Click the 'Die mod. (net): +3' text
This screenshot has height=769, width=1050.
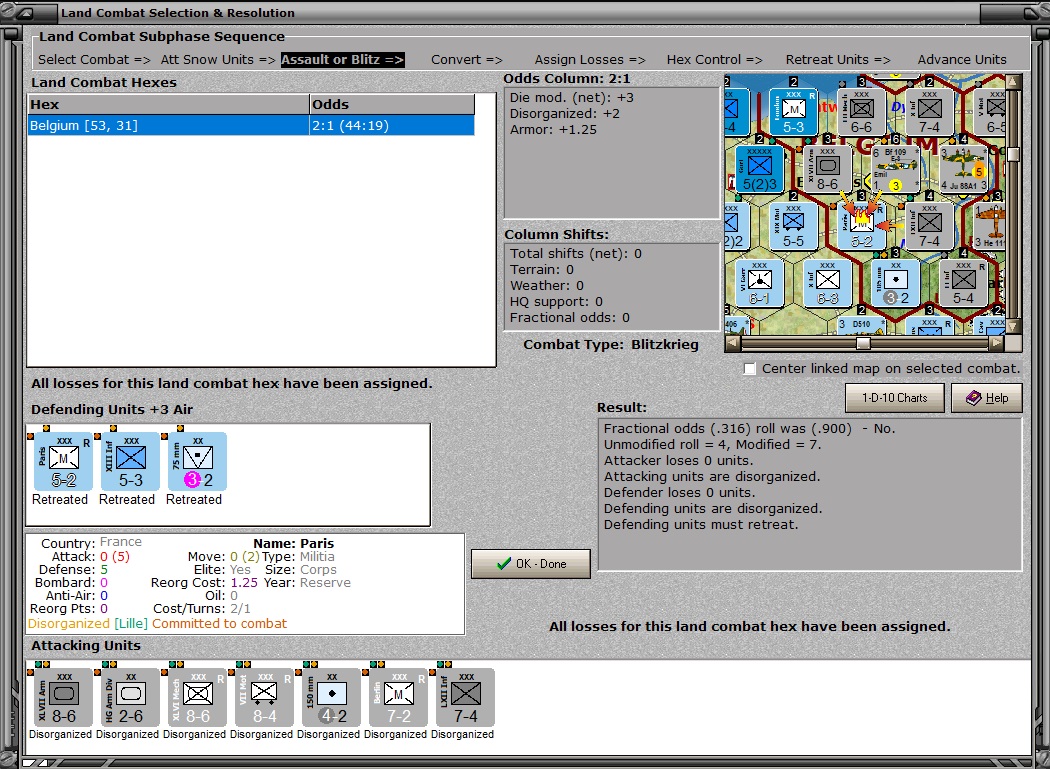point(572,98)
